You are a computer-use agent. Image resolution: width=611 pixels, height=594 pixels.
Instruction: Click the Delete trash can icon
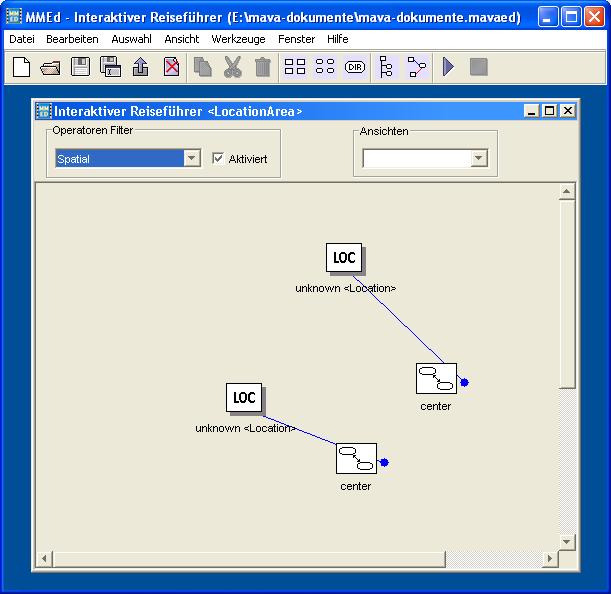[x=263, y=67]
